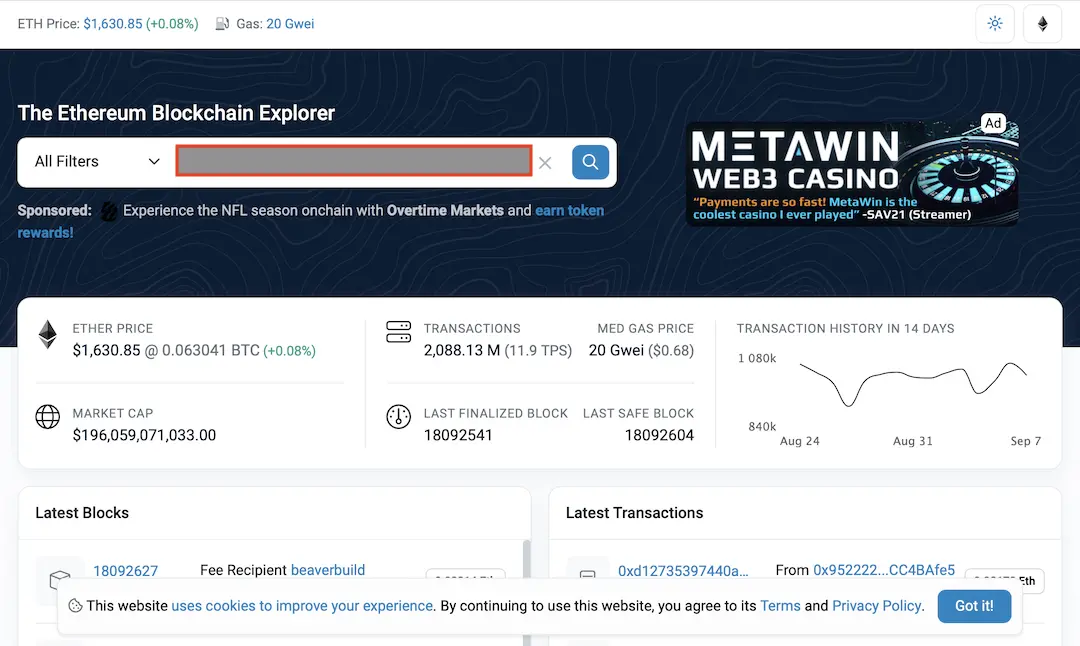The image size is (1080, 646).
Task: Select the Ether price value $1,630.85
Action: (x=106, y=350)
